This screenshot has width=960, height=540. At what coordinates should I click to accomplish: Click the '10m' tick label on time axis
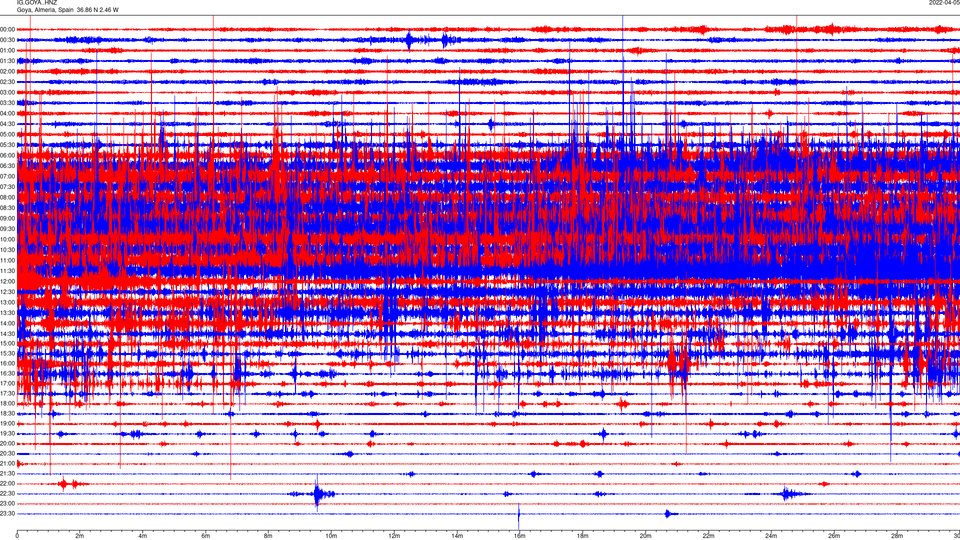(331, 536)
